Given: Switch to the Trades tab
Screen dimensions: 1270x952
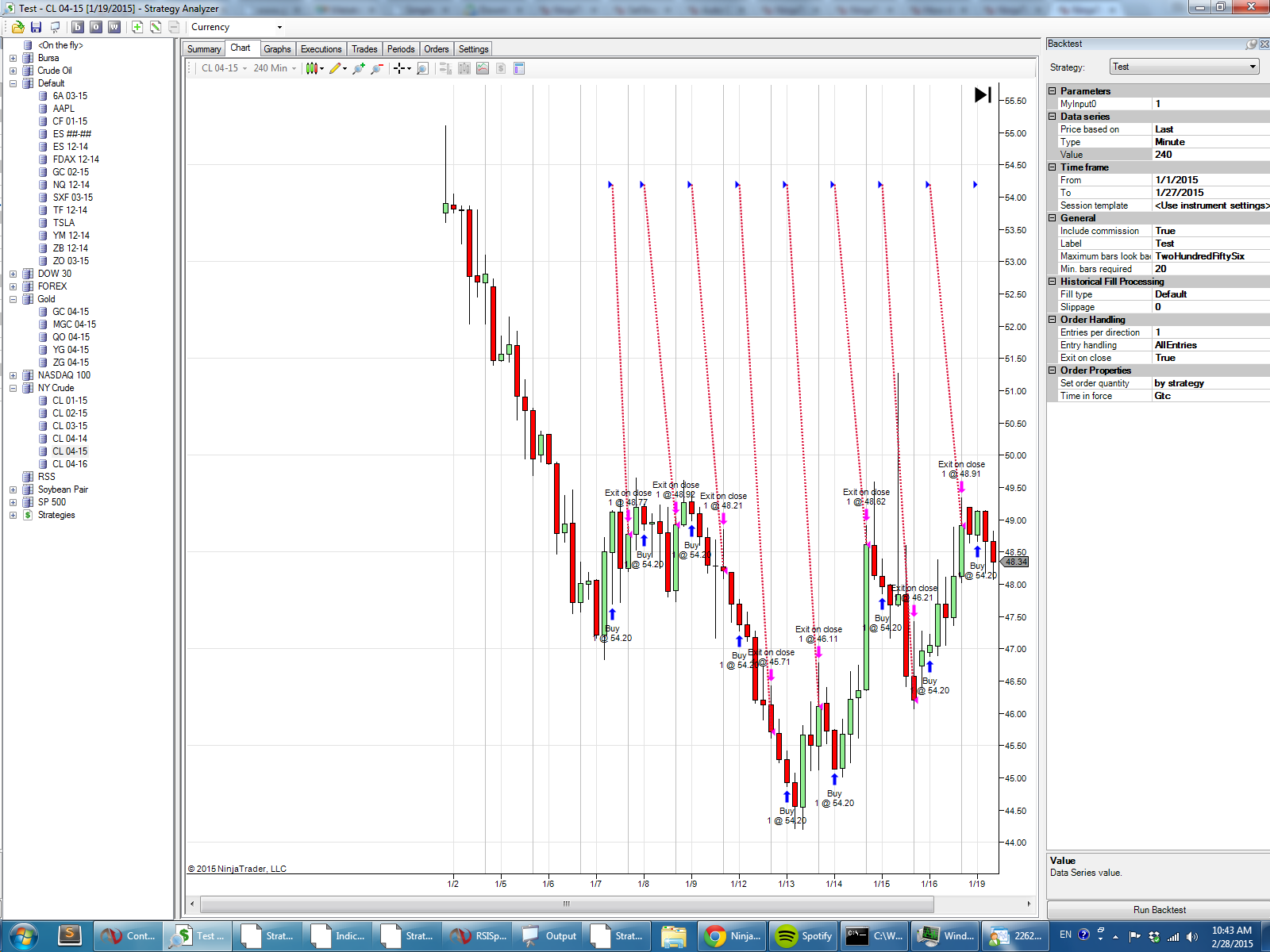Looking at the screenshot, I should pyautogui.click(x=364, y=49).
